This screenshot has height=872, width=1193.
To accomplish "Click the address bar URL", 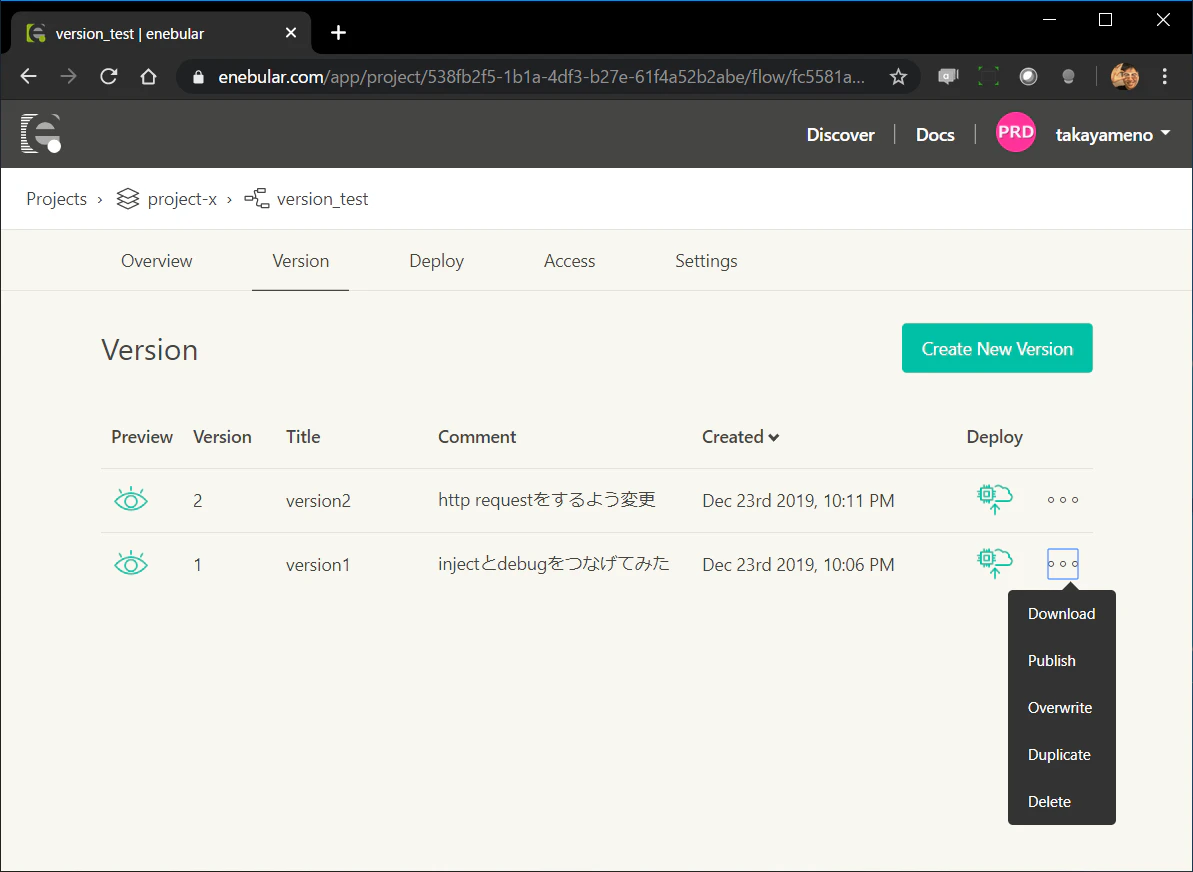I will [541, 77].
